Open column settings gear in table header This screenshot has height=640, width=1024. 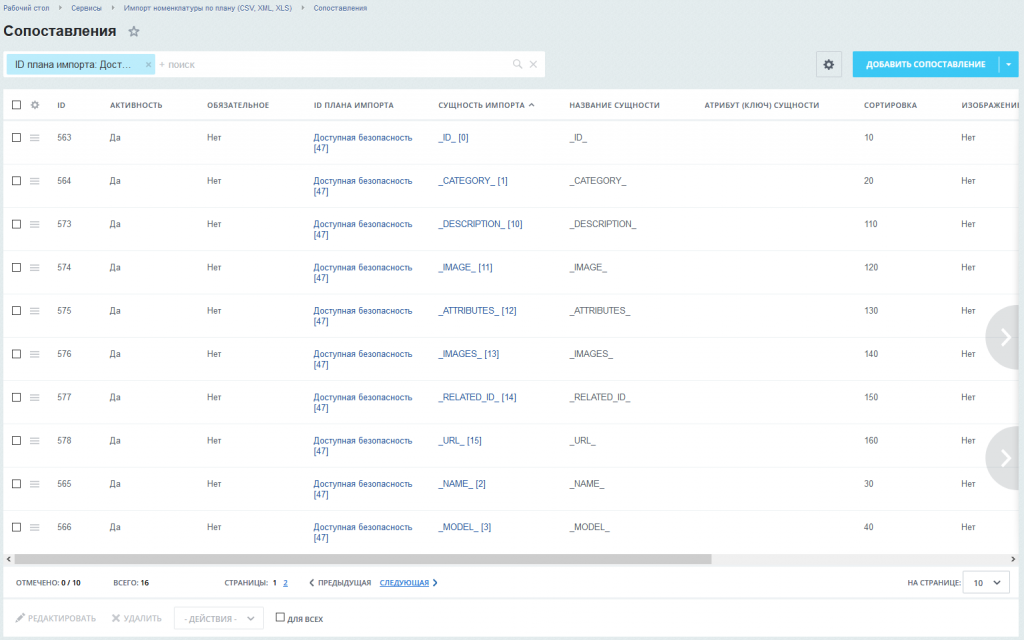coord(35,105)
